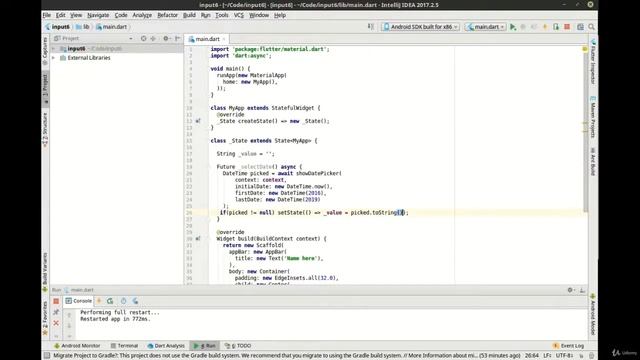
Task: Close Run tab with red X icon
Action: [56, 323]
